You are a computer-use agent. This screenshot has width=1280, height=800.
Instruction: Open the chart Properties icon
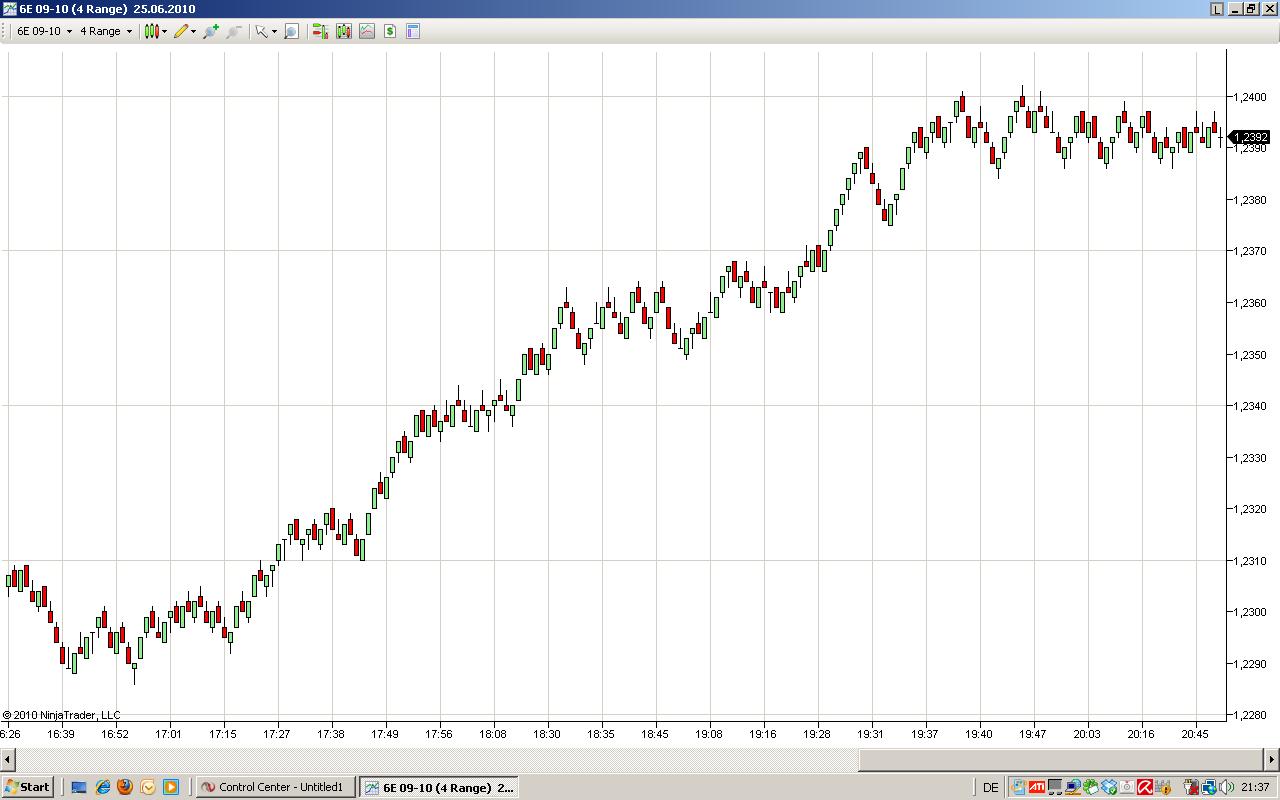coord(413,31)
